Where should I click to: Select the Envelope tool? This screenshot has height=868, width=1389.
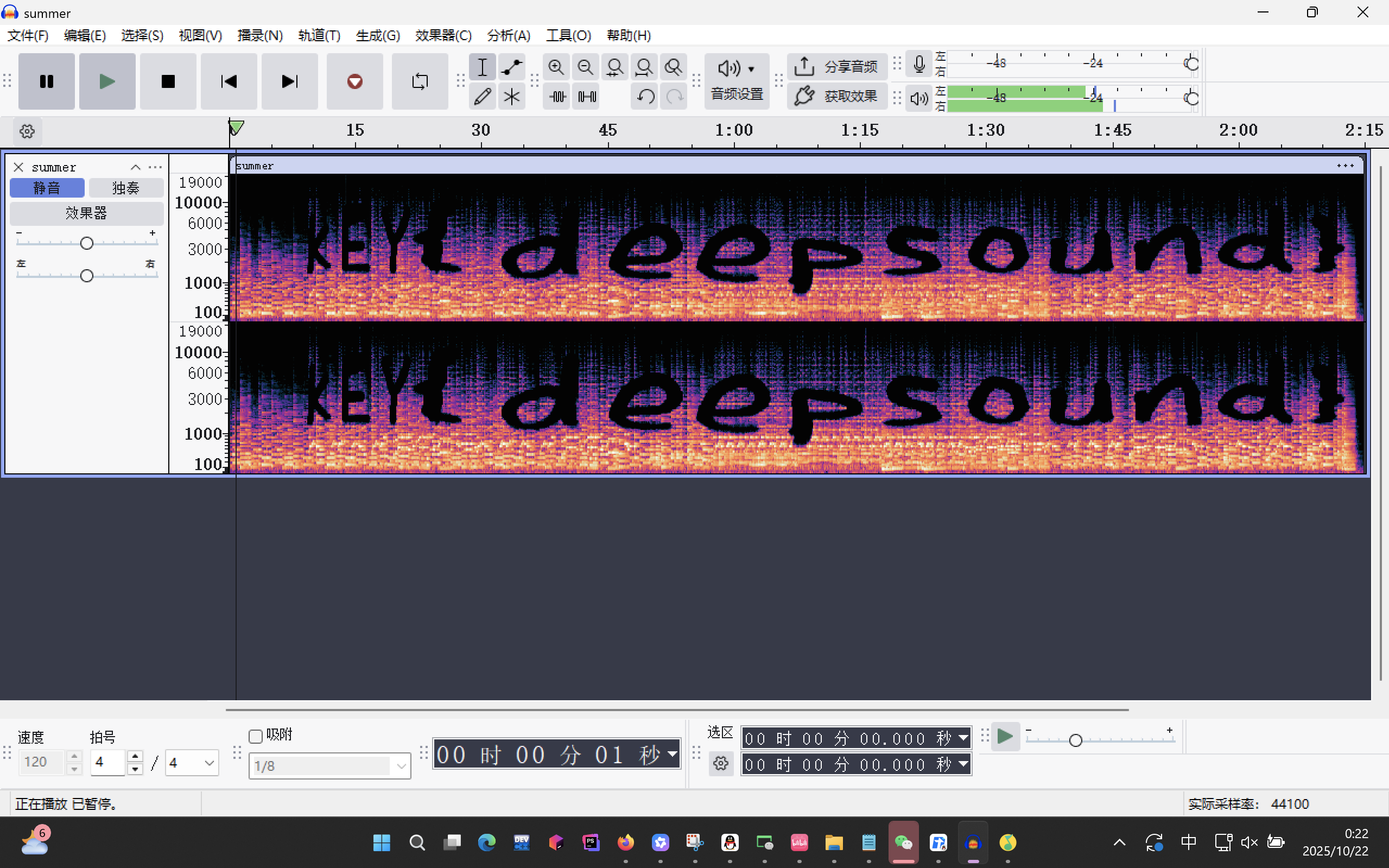(x=511, y=67)
